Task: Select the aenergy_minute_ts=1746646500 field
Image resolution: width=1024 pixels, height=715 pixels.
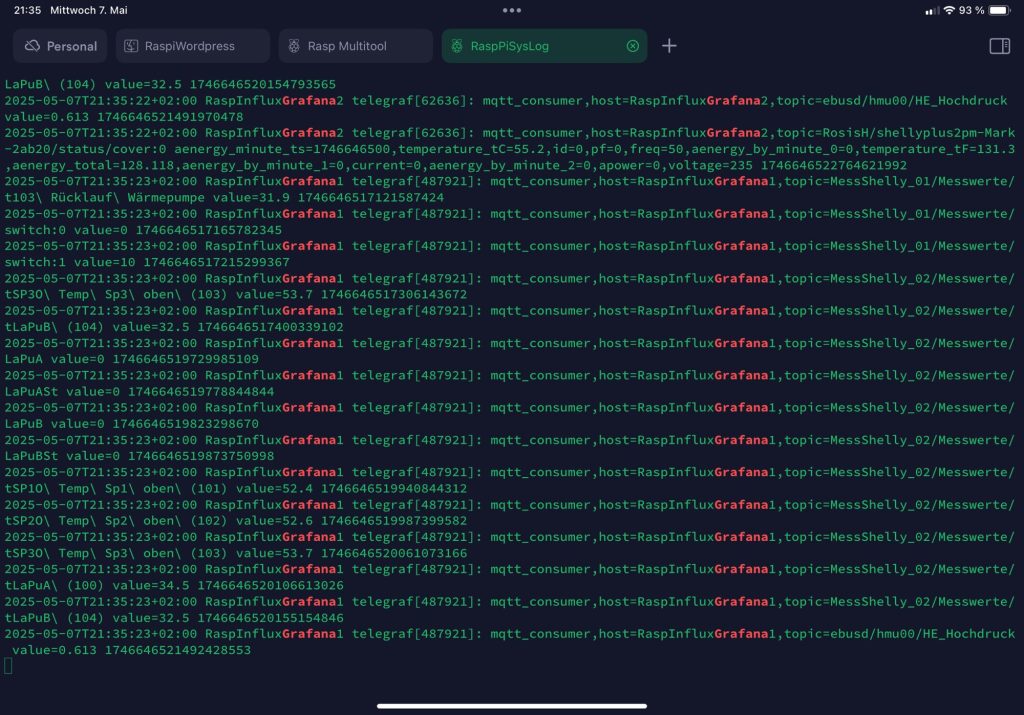Action: tap(283, 149)
